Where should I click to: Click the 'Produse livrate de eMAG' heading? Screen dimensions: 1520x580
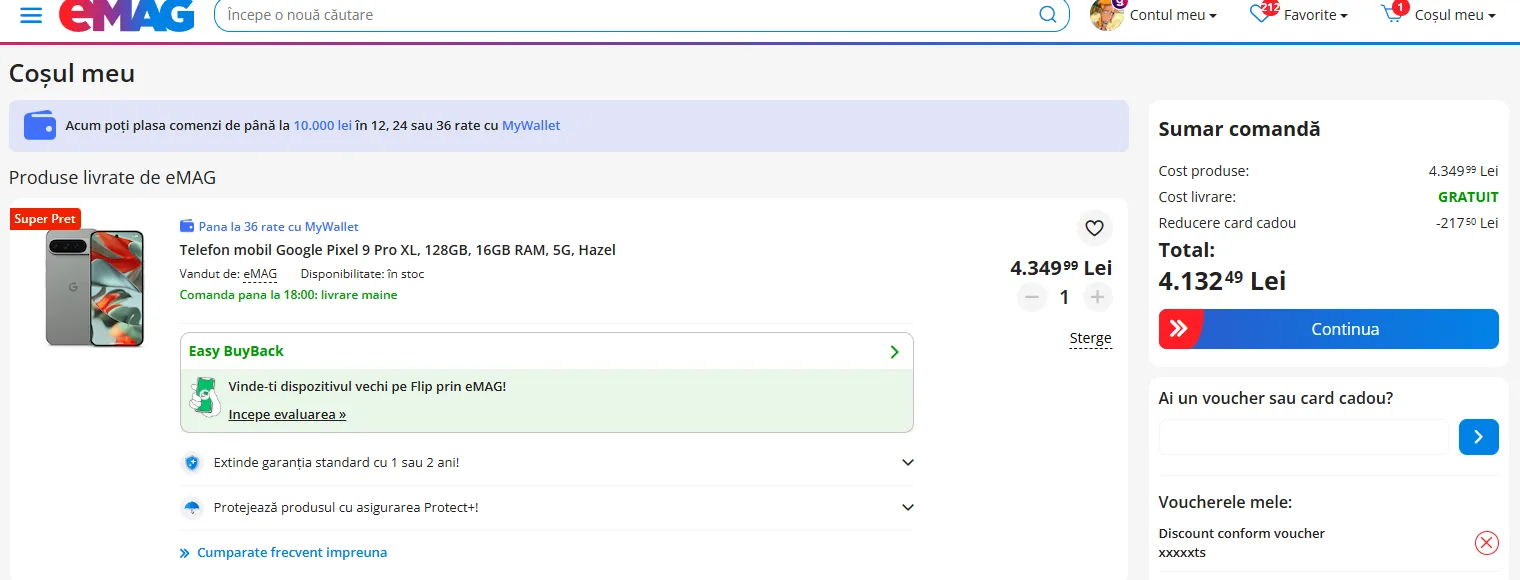tap(112, 178)
